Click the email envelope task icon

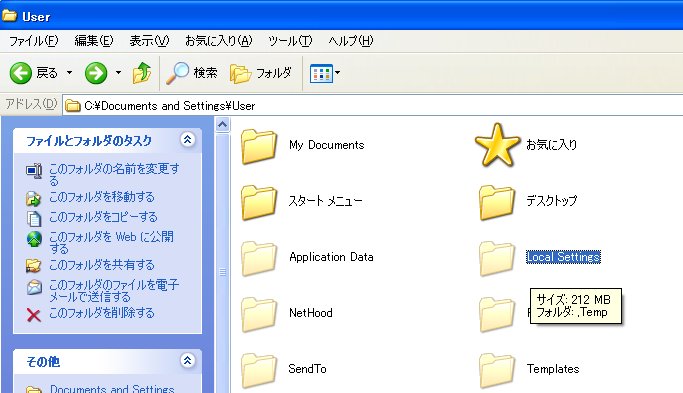(x=34, y=287)
